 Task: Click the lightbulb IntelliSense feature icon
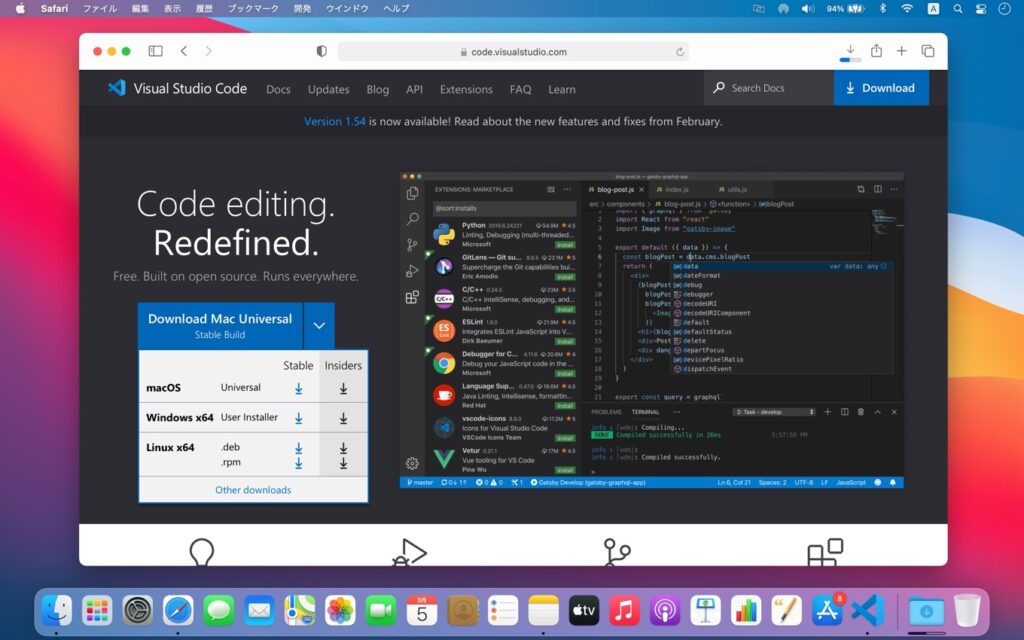[x=201, y=552]
